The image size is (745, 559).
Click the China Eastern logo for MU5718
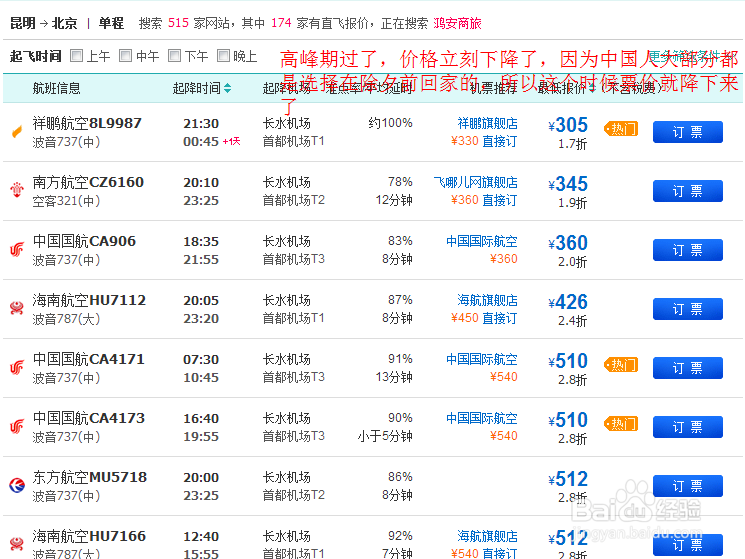pos(17,485)
